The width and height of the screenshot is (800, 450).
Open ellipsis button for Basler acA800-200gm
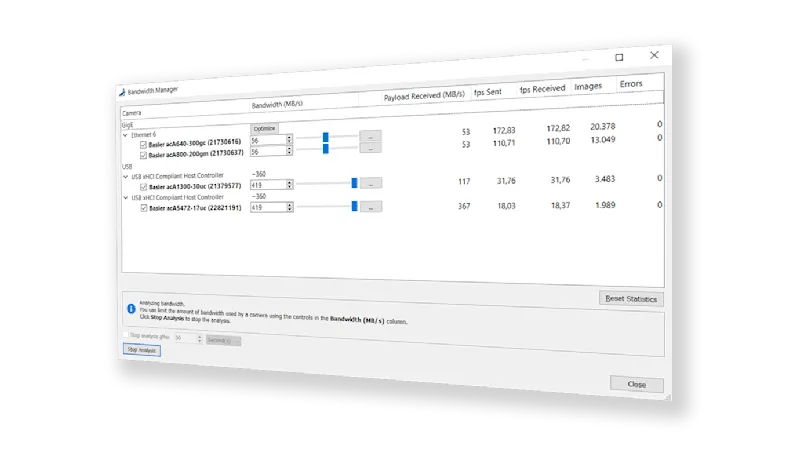pyautogui.click(x=371, y=149)
